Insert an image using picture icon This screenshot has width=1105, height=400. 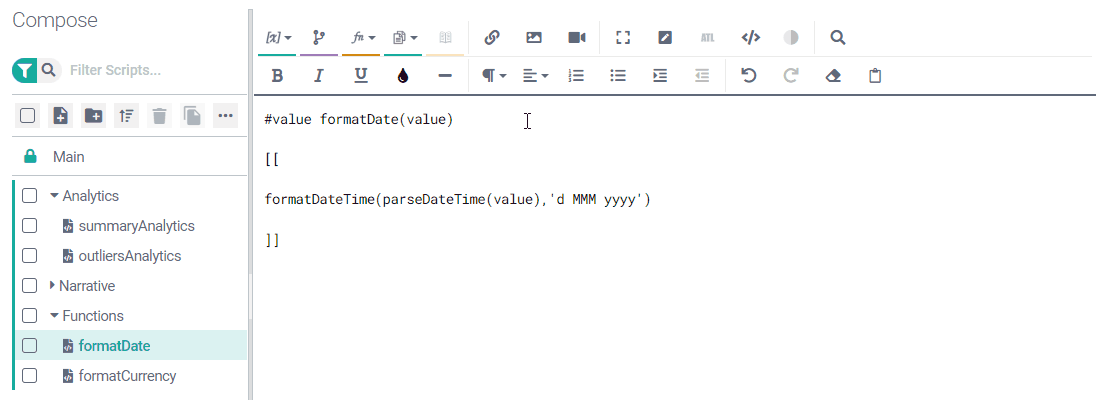pyautogui.click(x=534, y=38)
